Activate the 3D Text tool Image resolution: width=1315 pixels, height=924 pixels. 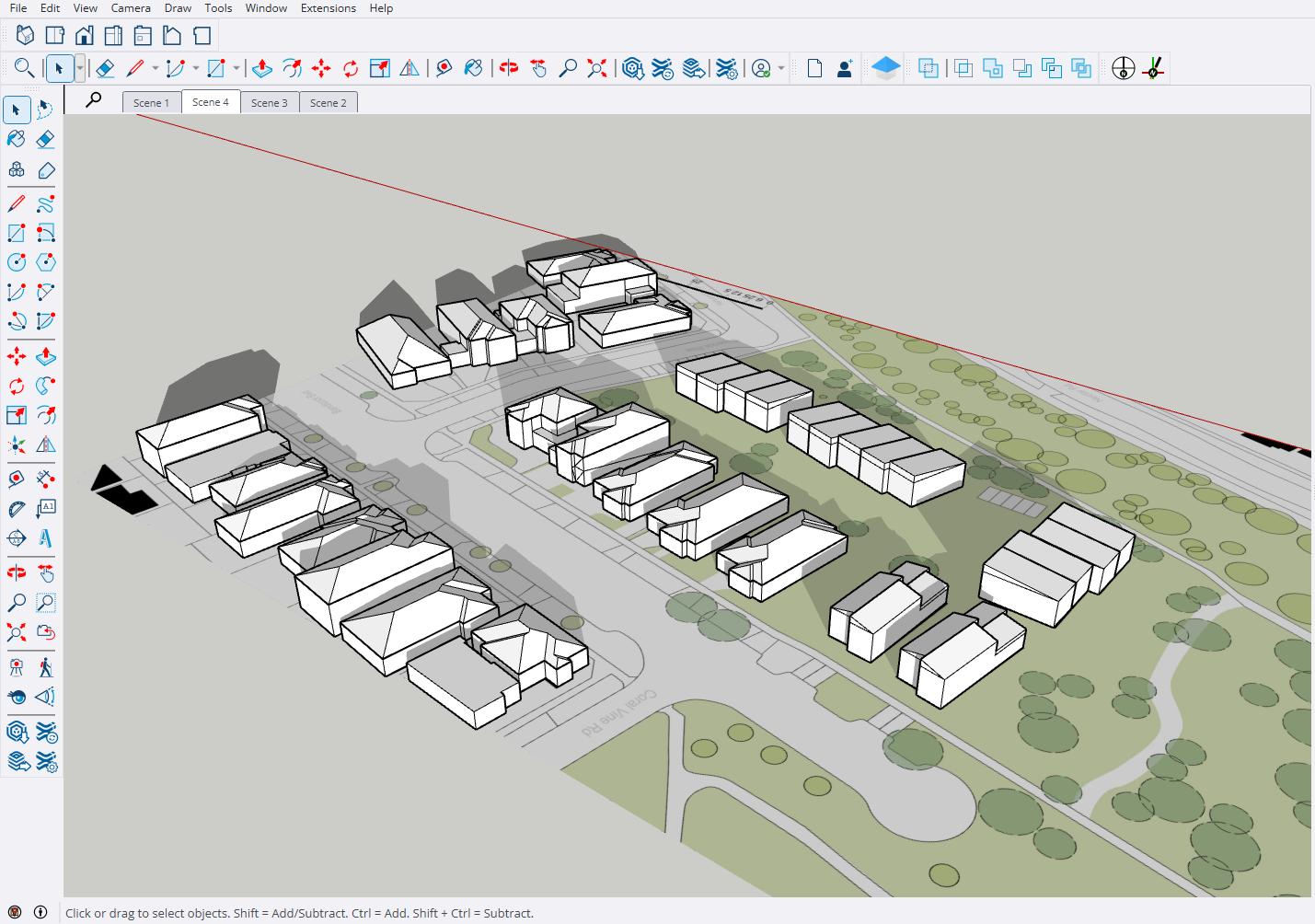coord(45,538)
